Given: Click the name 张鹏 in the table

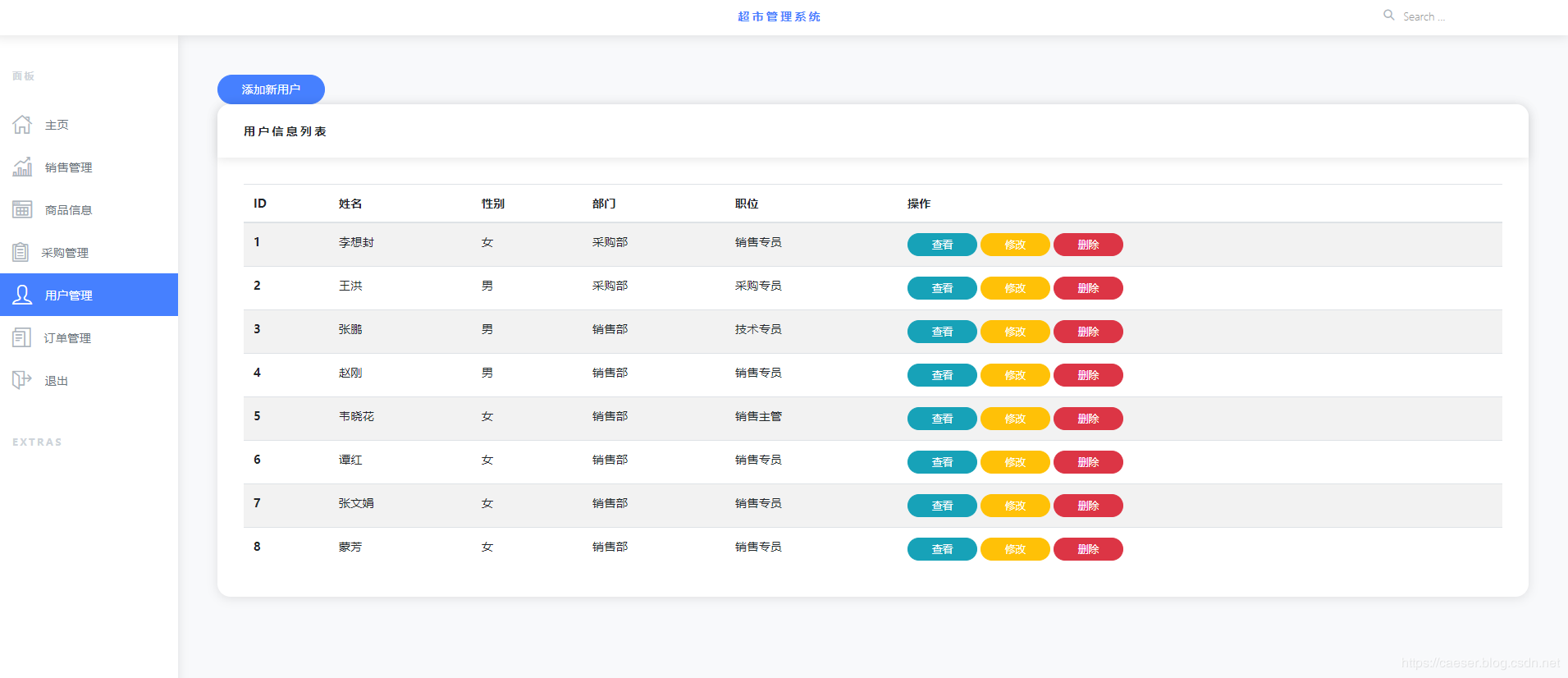Looking at the screenshot, I should coord(350,329).
